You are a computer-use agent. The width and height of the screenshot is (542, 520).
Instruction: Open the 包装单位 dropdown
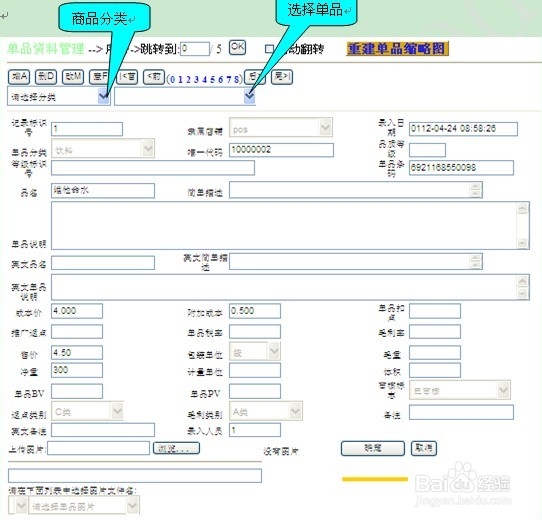(x=255, y=351)
